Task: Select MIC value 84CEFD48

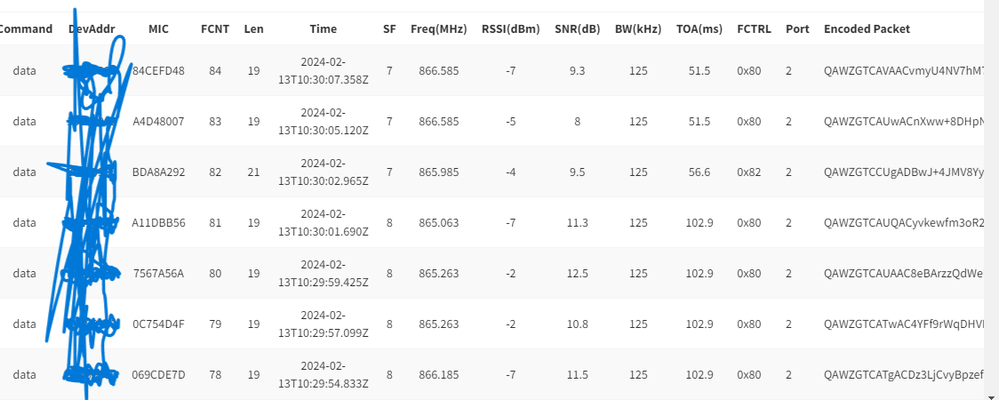Action: point(159,71)
